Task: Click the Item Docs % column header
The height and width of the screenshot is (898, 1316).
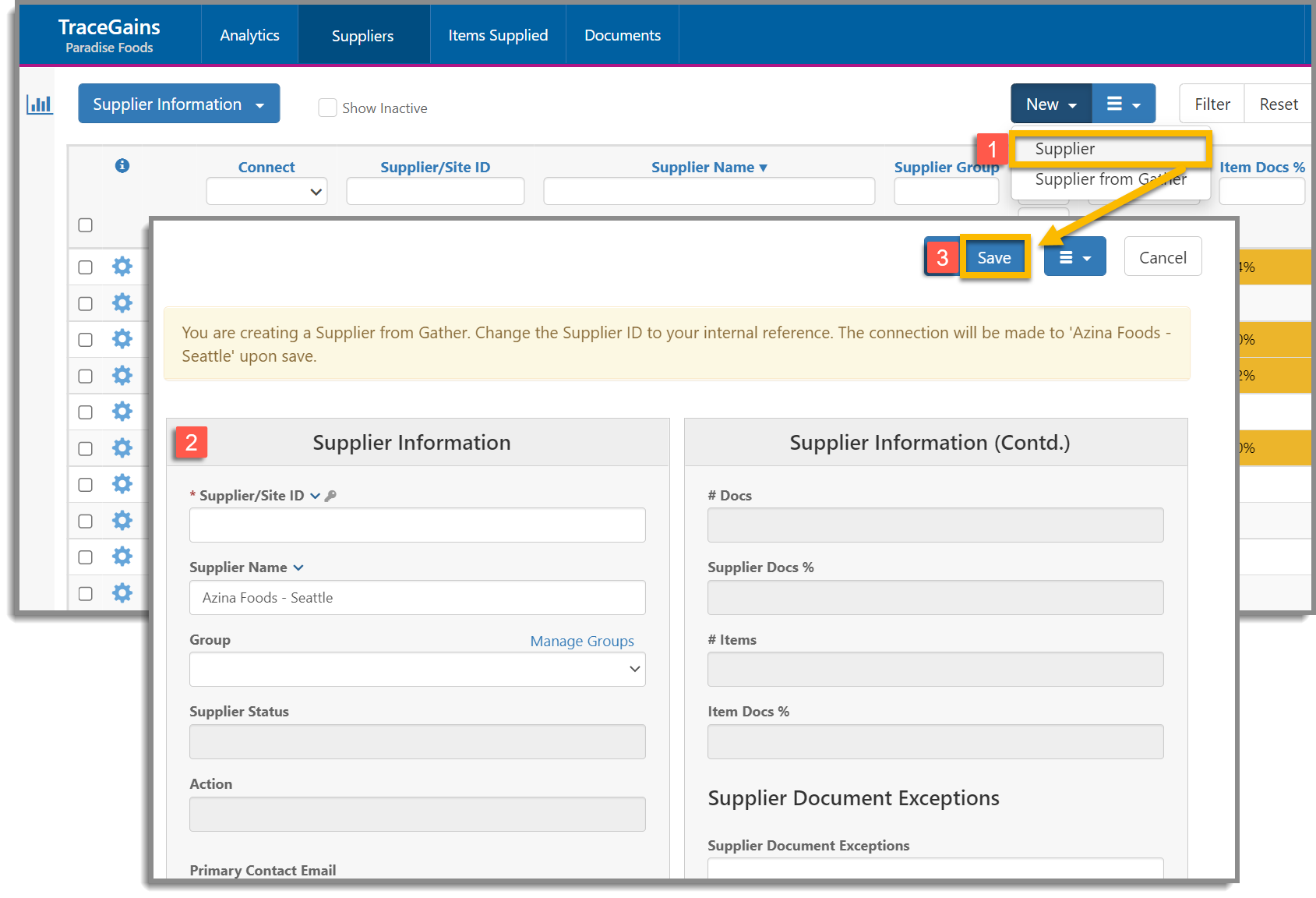Action: coord(1262,167)
